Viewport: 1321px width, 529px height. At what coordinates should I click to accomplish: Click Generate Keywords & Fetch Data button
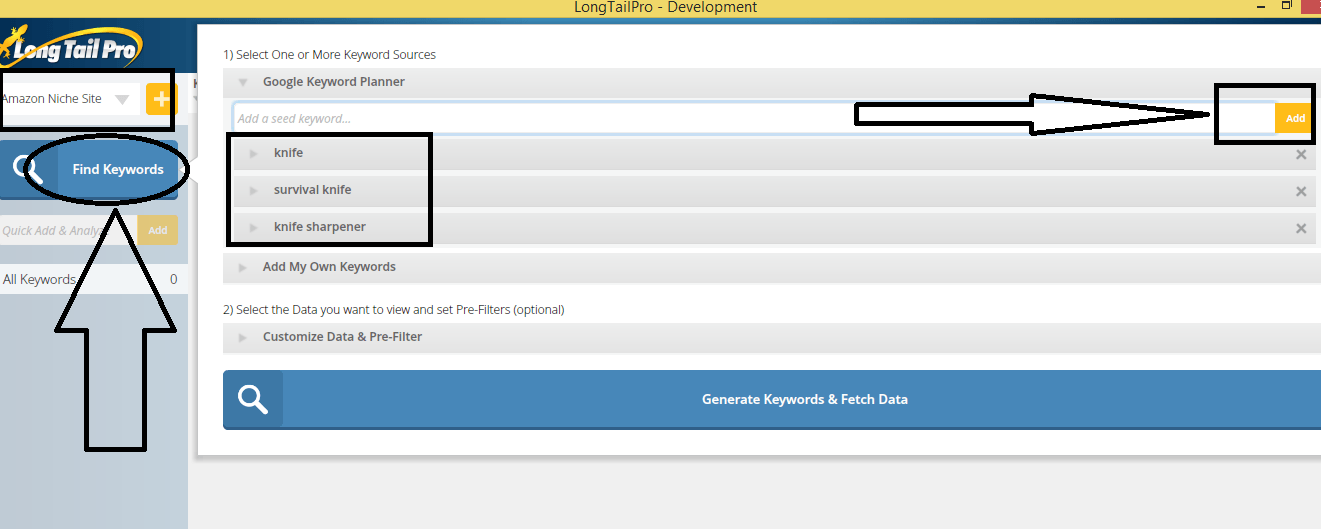(772, 400)
